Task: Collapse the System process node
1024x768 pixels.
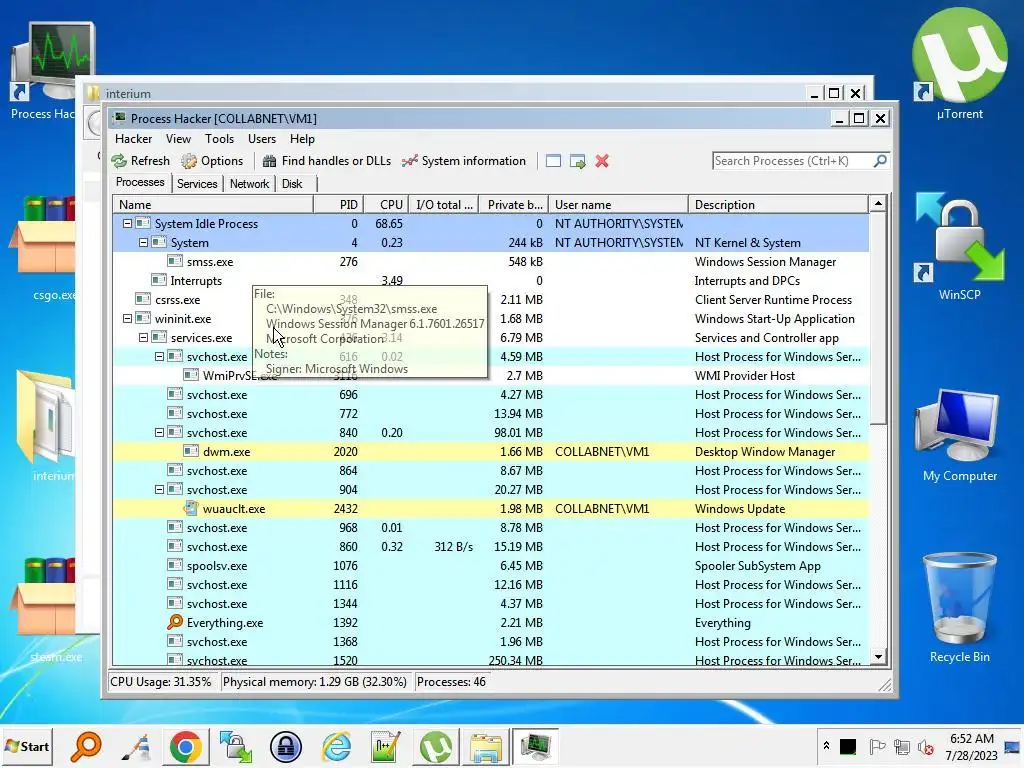Action: pos(143,242)
